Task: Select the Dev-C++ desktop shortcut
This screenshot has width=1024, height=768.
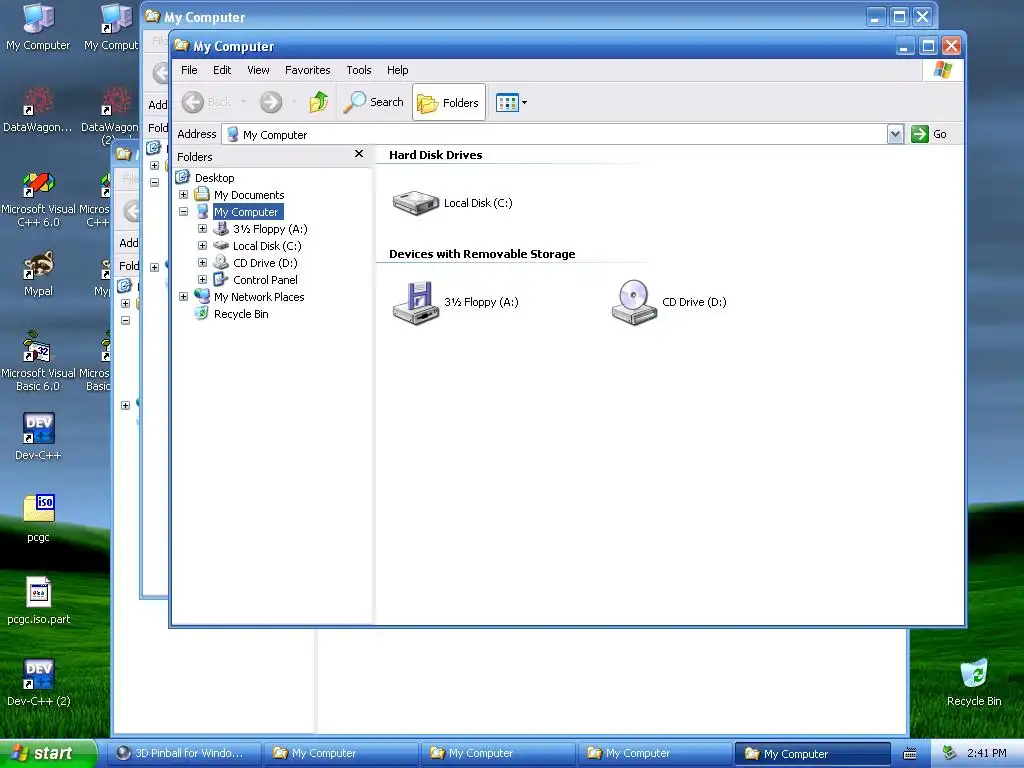Action: coord(38,437)
